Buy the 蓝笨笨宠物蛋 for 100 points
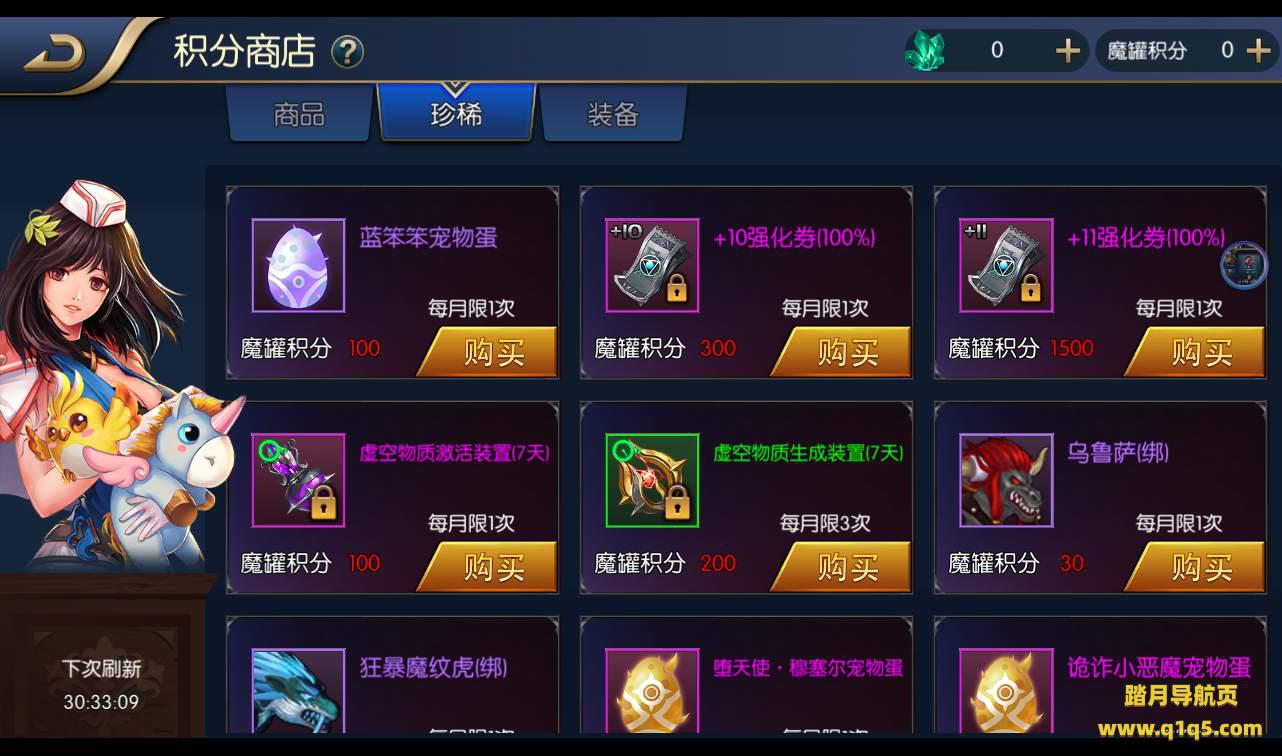The width and height of the screenshot is (1282, 756). tap(487, 352)
